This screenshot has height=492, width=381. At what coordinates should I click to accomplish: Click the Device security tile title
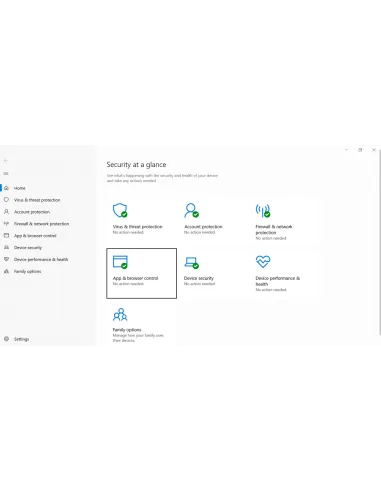[x=199, y=278]
